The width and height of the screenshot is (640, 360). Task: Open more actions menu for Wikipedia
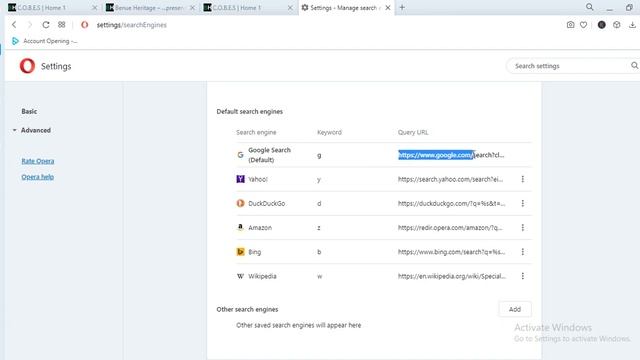[522, 276]
